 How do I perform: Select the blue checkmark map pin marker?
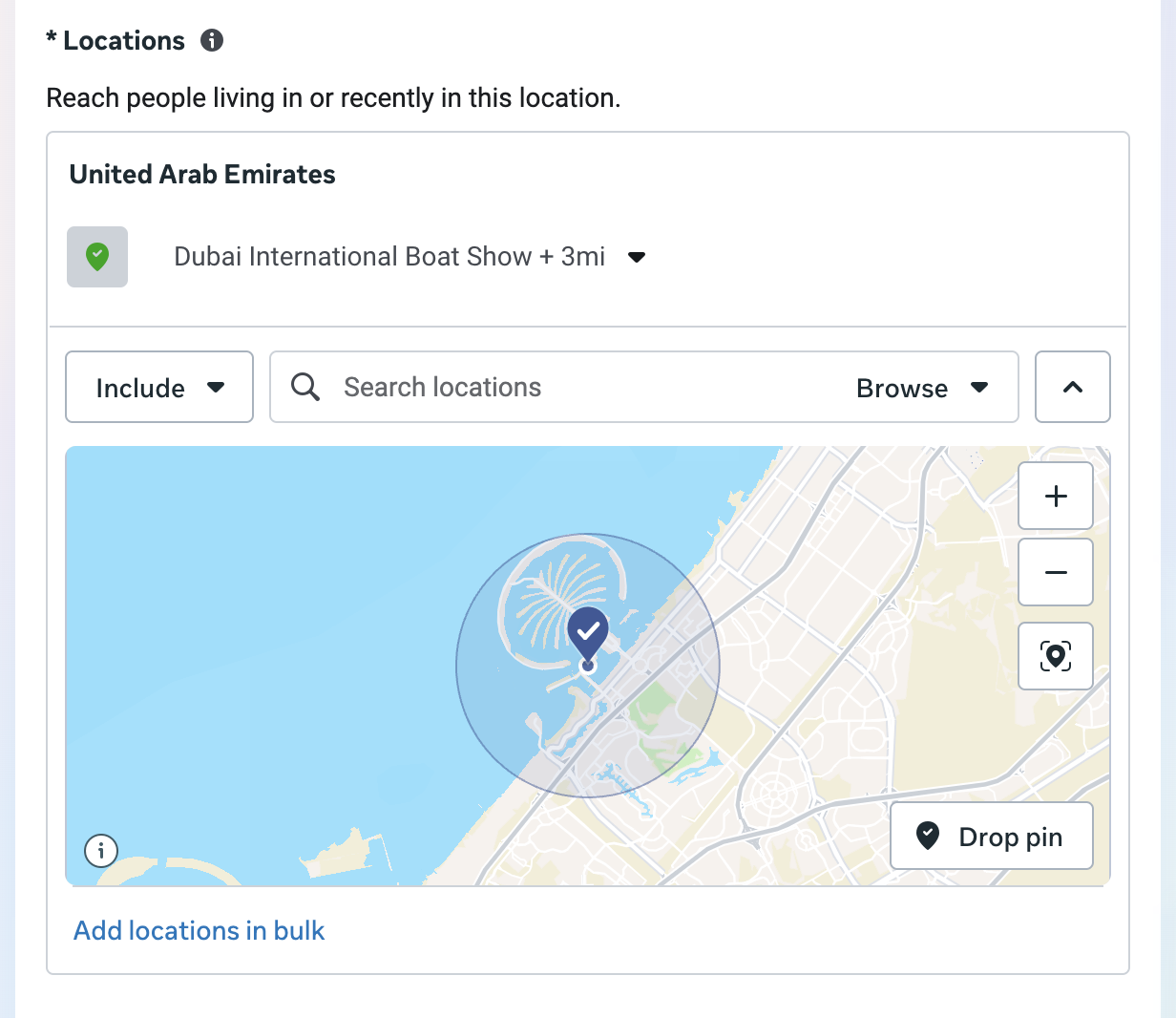588,632
